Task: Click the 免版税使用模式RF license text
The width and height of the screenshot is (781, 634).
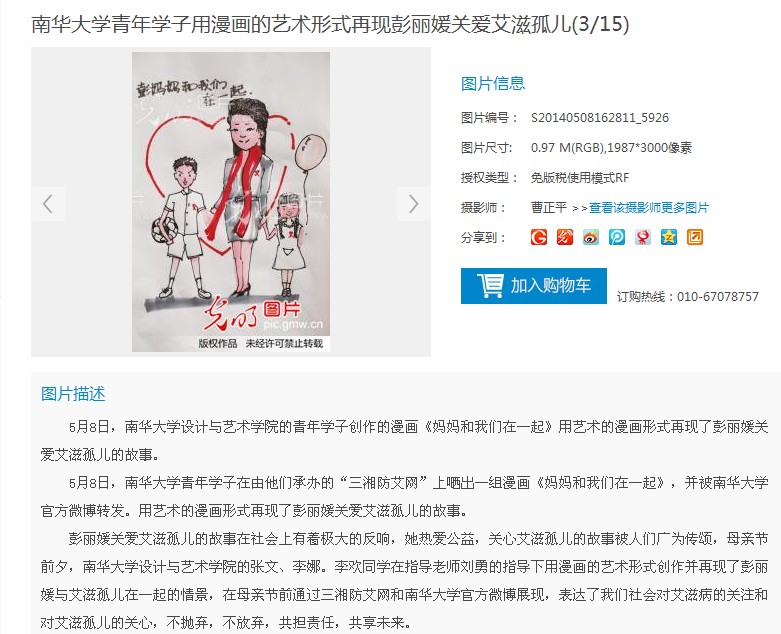Action: coord(580,178)
